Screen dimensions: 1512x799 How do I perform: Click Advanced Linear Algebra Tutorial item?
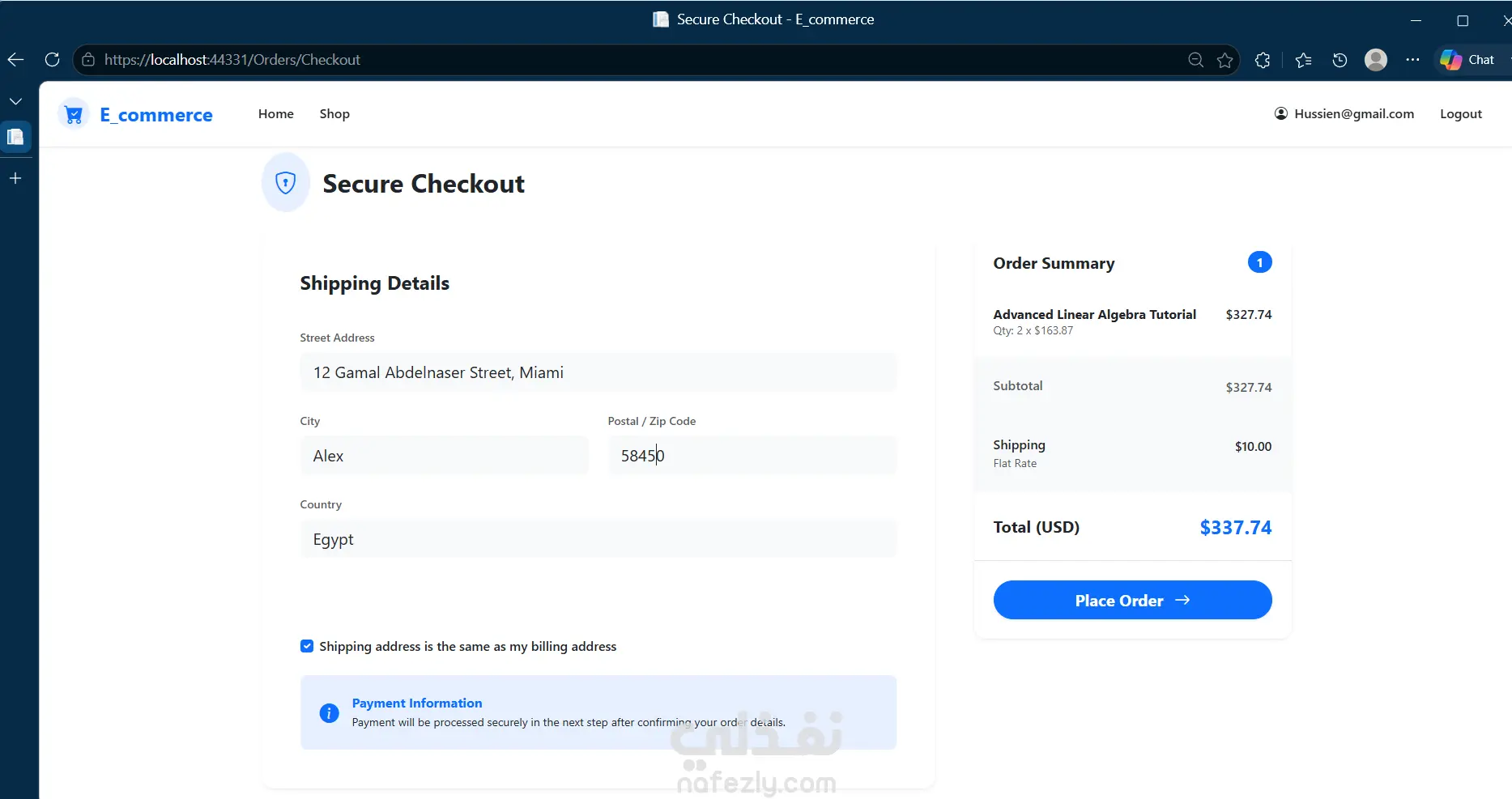pos(1095,315)
